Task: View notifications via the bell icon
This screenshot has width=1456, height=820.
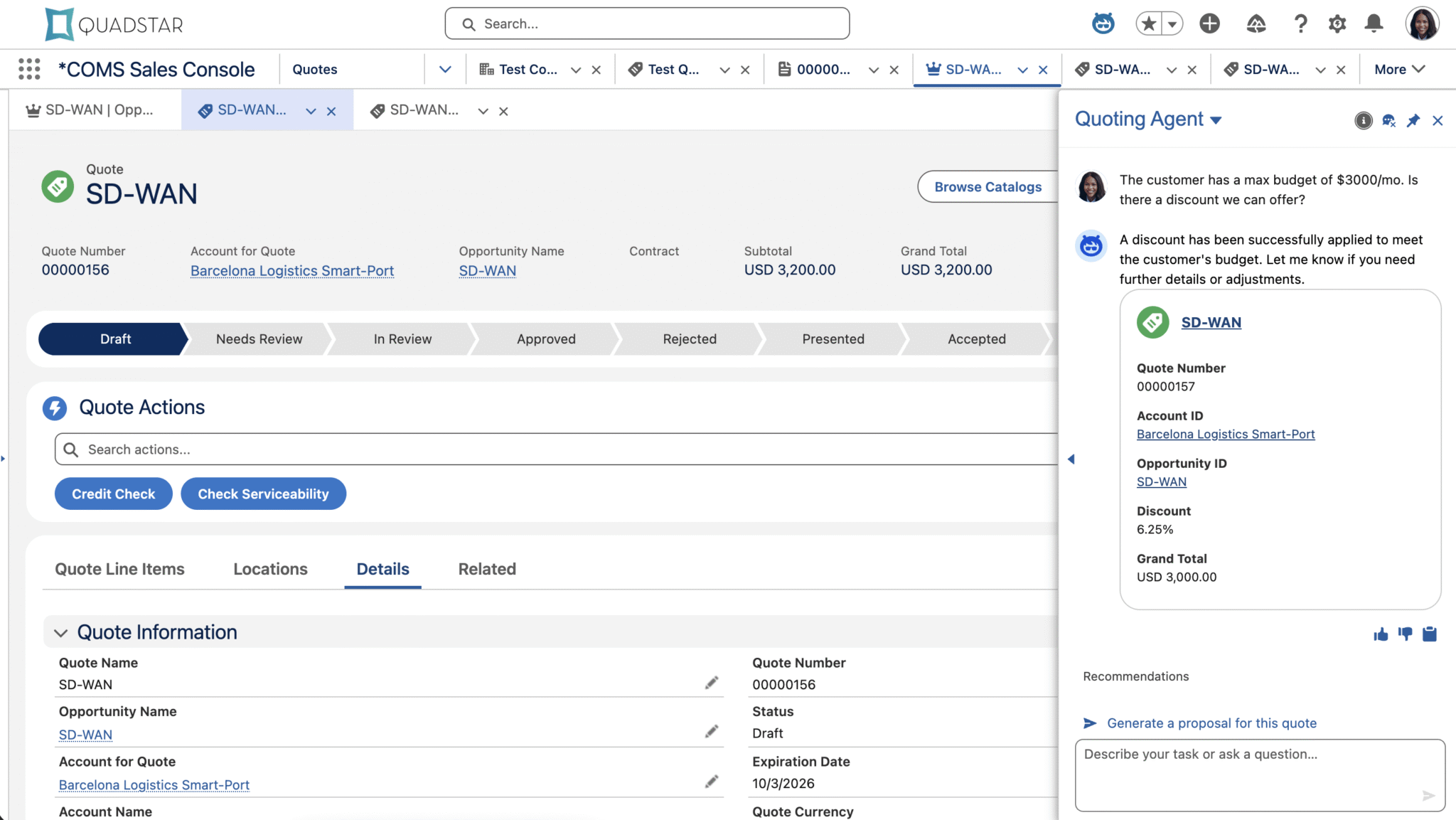Action: click(1373, 23)
